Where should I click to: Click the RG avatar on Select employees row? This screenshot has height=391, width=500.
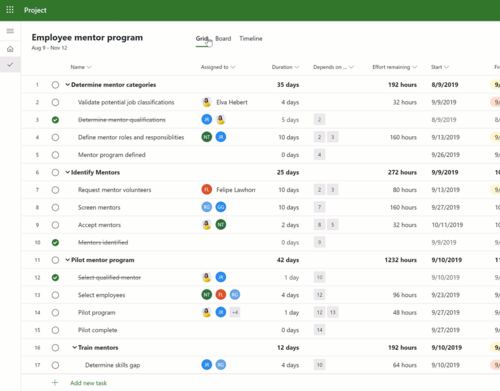point(235,295)
